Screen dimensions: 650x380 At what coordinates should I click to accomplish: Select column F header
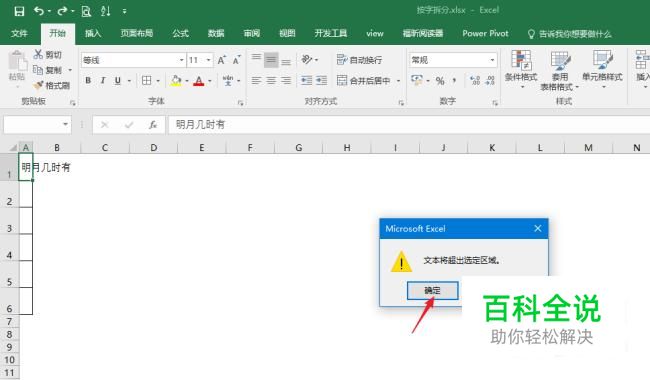tap(250, 148)
